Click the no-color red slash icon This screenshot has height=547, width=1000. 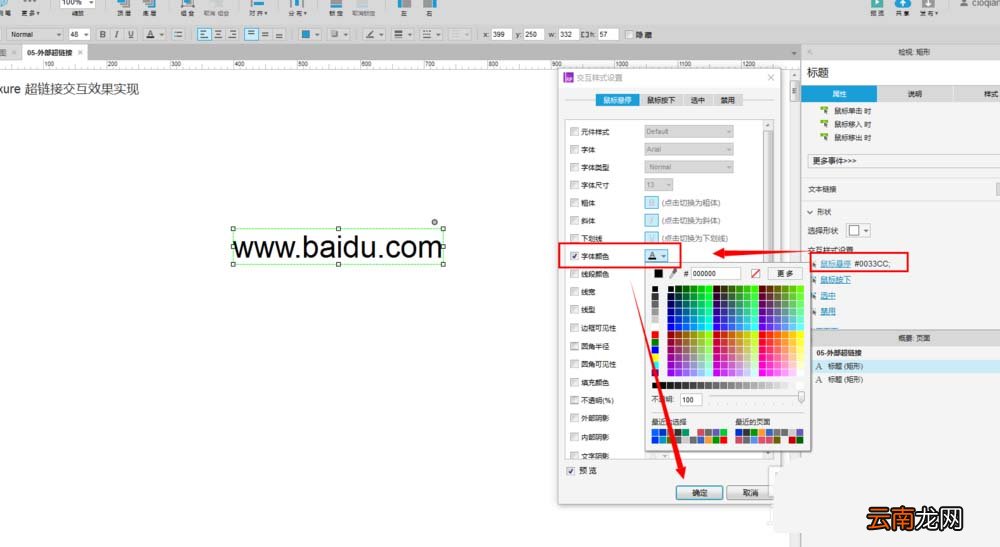756,274
